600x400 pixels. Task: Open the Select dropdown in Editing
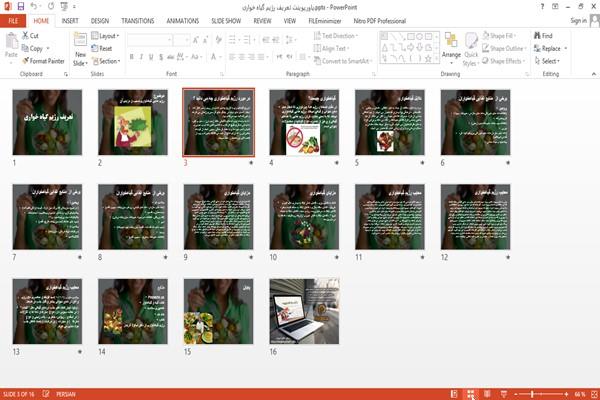pyautogui.click(x=547, y=61)
